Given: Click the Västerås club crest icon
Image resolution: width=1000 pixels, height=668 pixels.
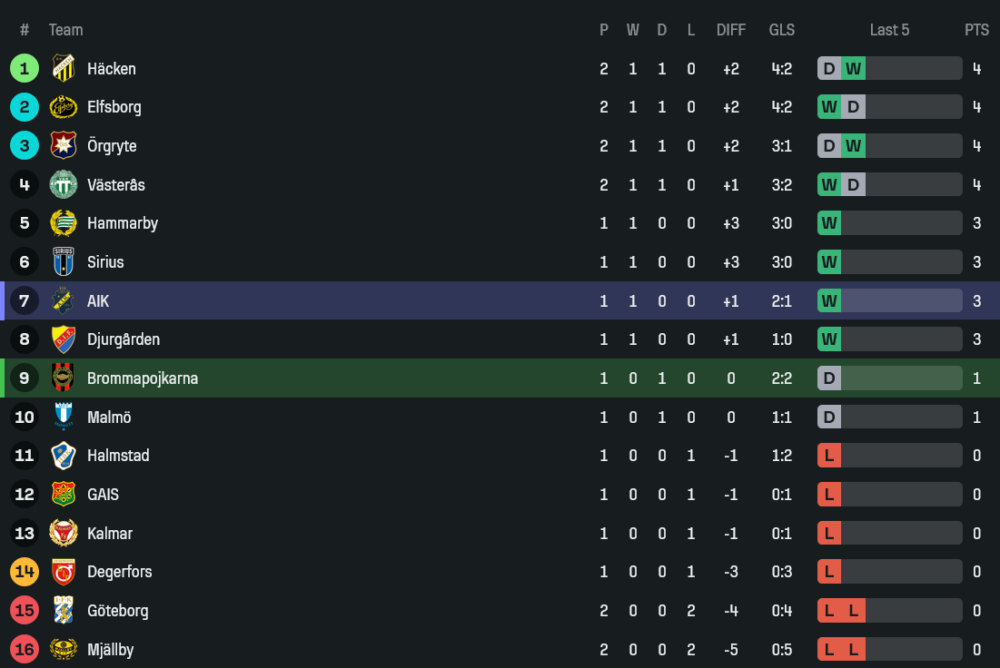Looking at the screenshot, I should click(x=63, y=185).
